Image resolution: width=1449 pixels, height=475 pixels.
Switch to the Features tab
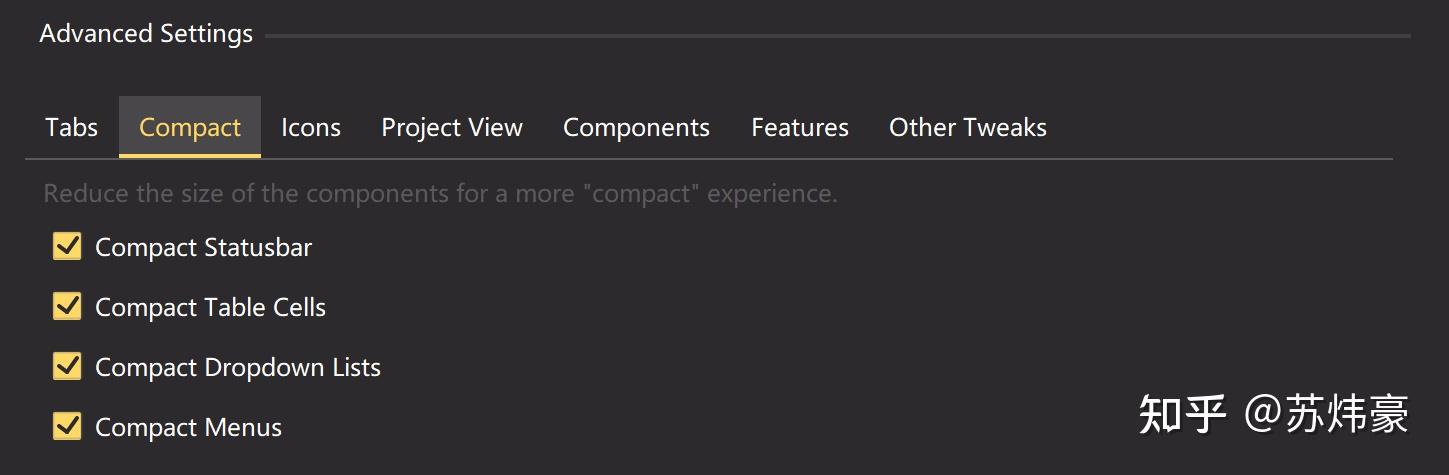coord(800,128)
